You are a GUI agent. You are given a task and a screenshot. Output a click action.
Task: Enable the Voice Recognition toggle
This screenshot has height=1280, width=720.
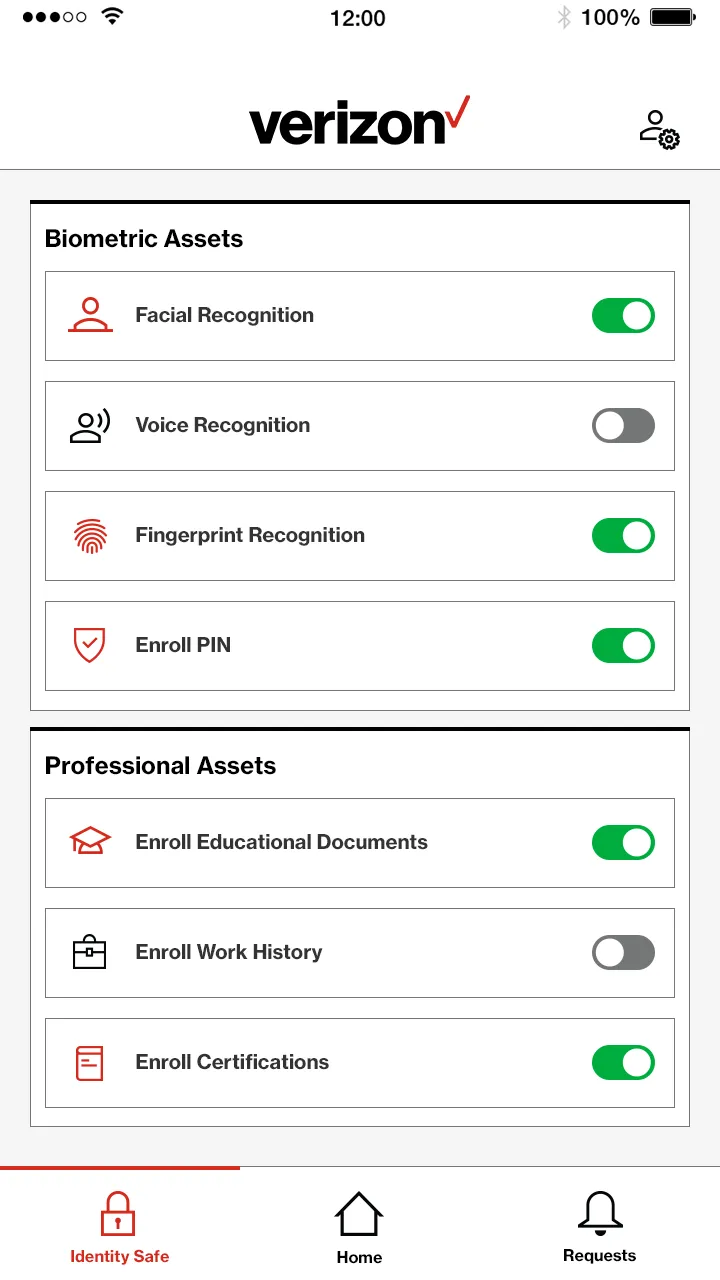point(623,426)
